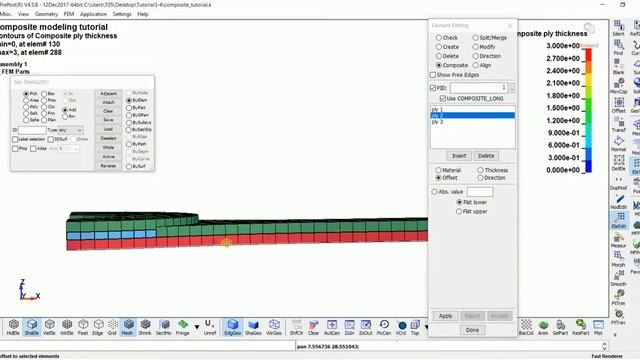Image resolution: width=640 pixels, height=360 pixels.
Task: Toggle the Edge display icon
Action: coord(98,327)
